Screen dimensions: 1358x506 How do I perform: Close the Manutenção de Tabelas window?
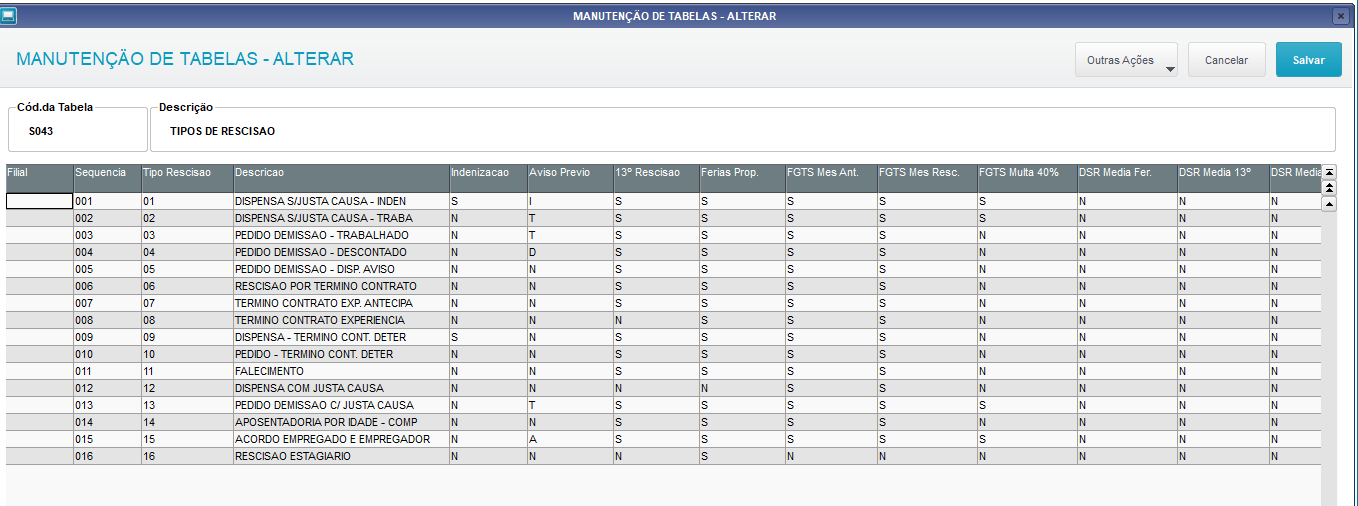(x=1341, y=16)
